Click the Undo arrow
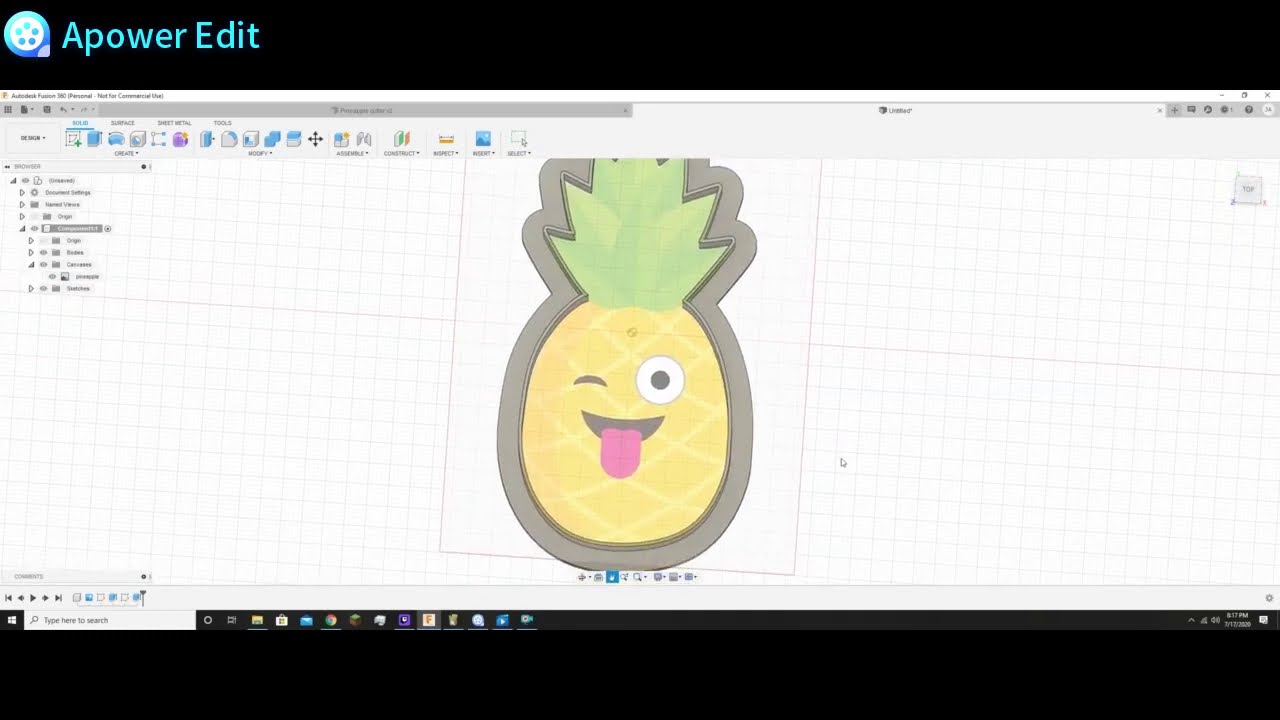The width and height of the screenshot is (1280, 720). pos(63,110)
